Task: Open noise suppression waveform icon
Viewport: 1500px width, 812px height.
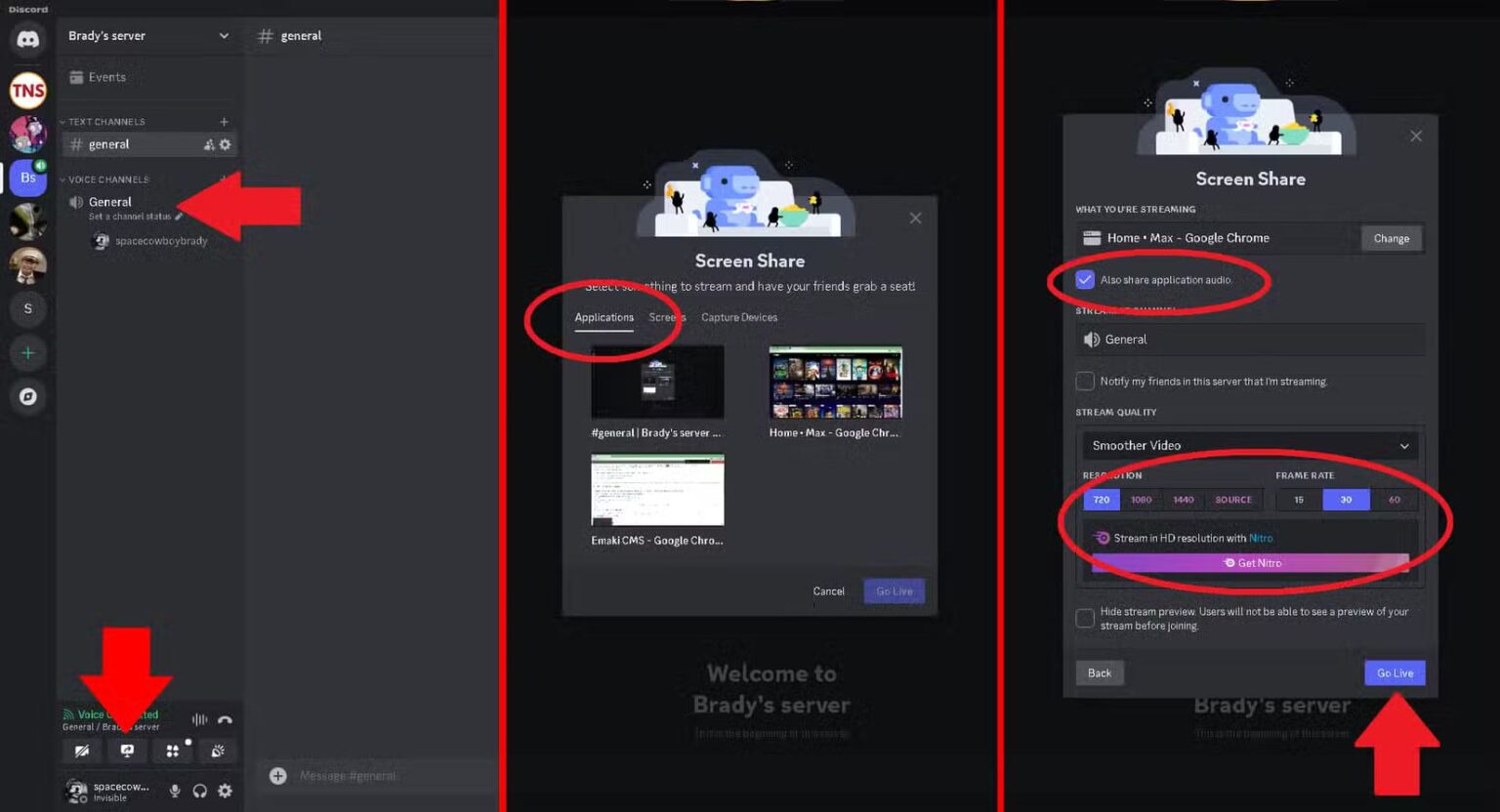Action: point(200,720)
